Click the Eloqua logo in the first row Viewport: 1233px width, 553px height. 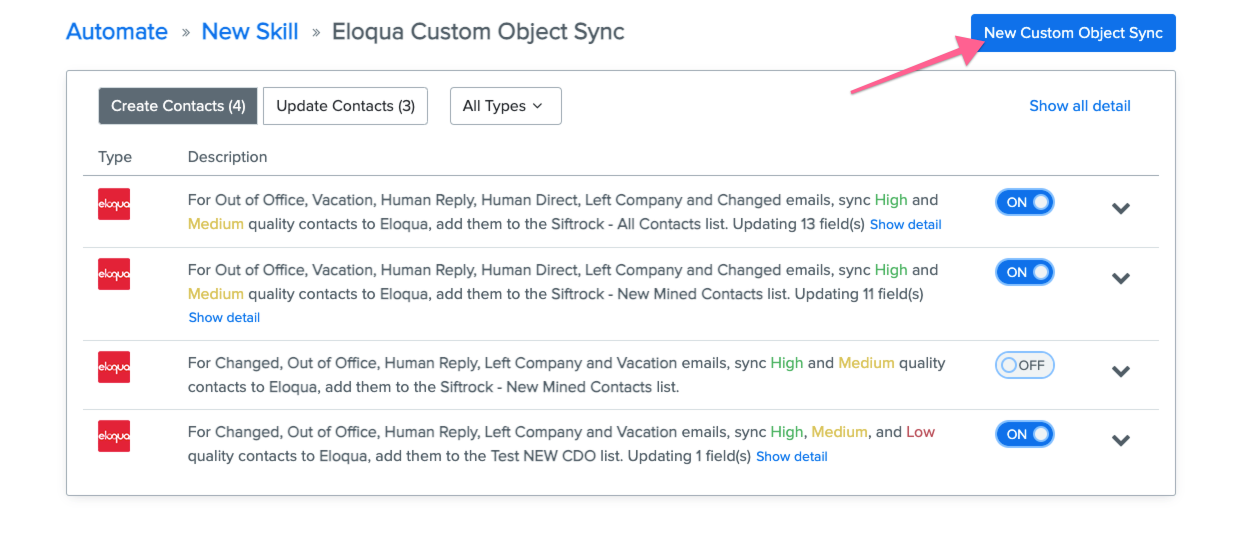pos(114,204)
